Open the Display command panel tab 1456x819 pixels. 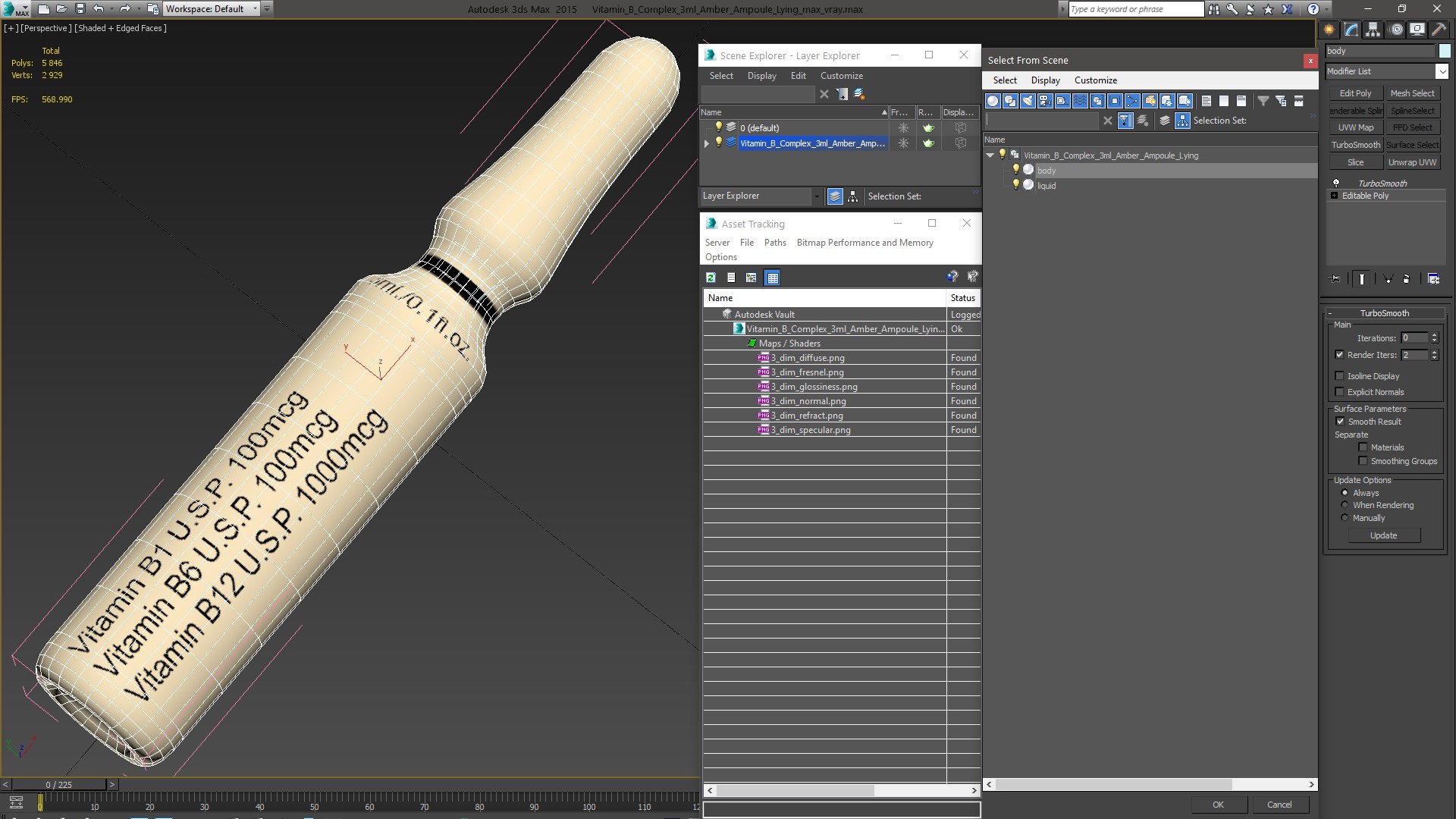click(1417, 30)
